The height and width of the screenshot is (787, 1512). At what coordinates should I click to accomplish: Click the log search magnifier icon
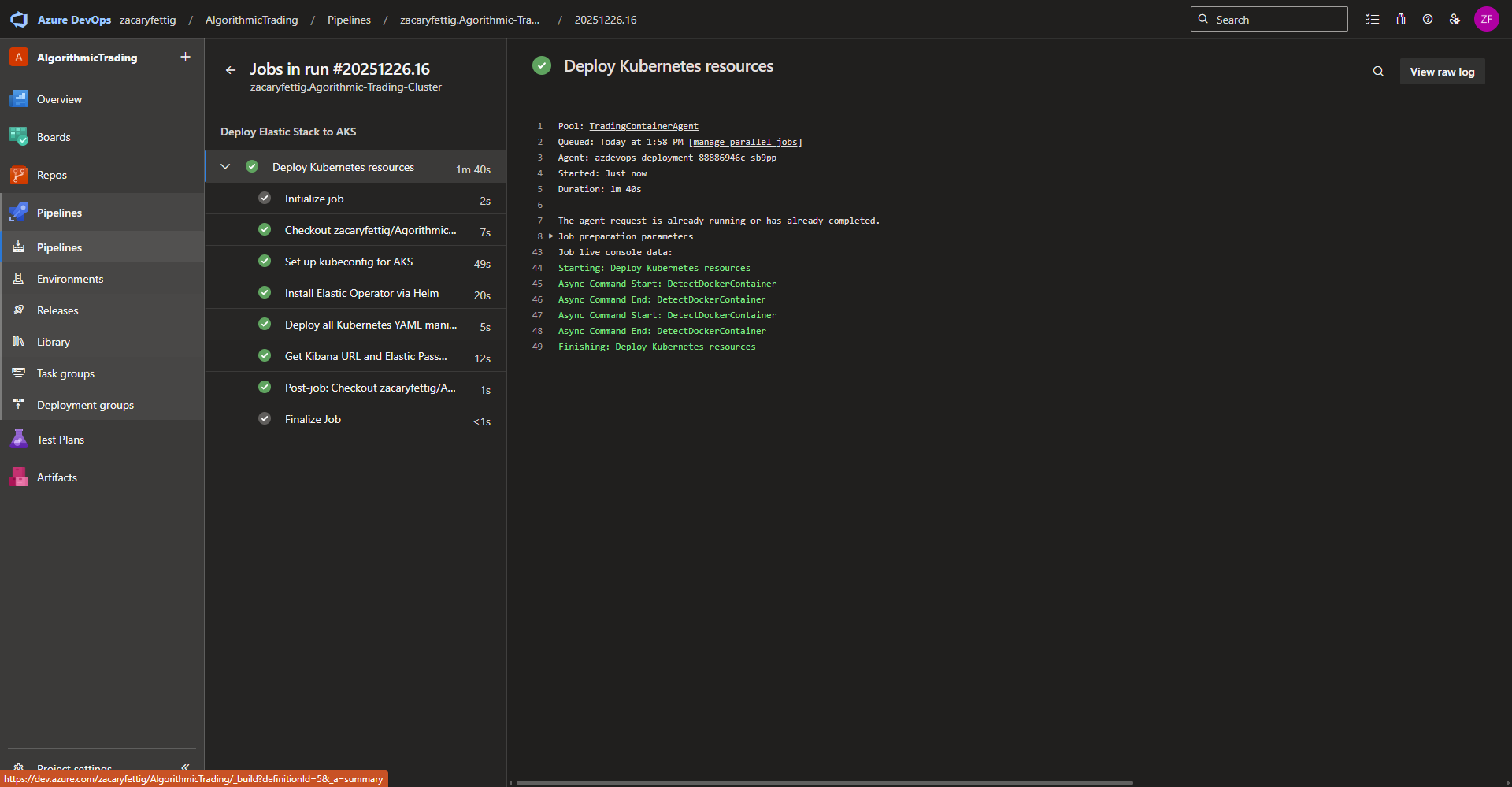click(x=1378, y=72)
